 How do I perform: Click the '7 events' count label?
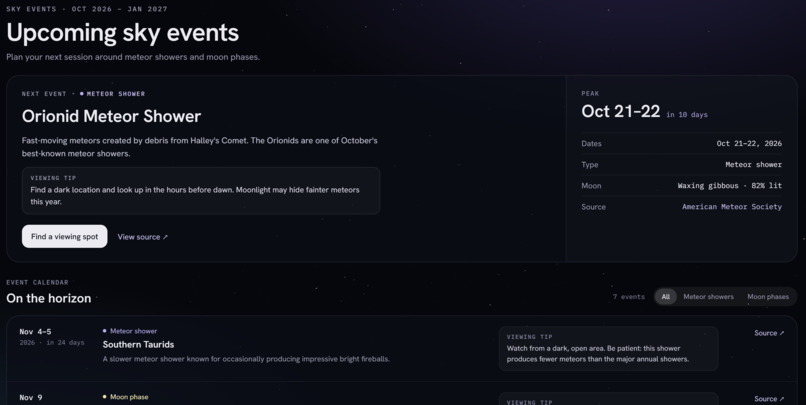point(629,297)
